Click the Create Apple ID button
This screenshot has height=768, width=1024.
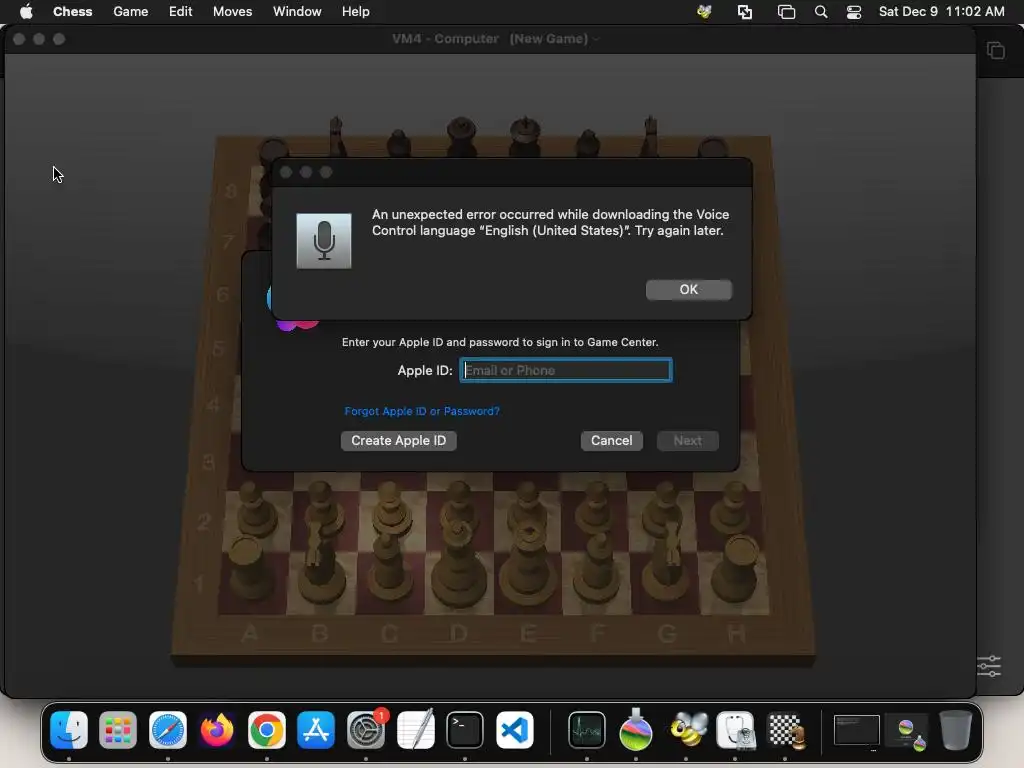(398, 440)
